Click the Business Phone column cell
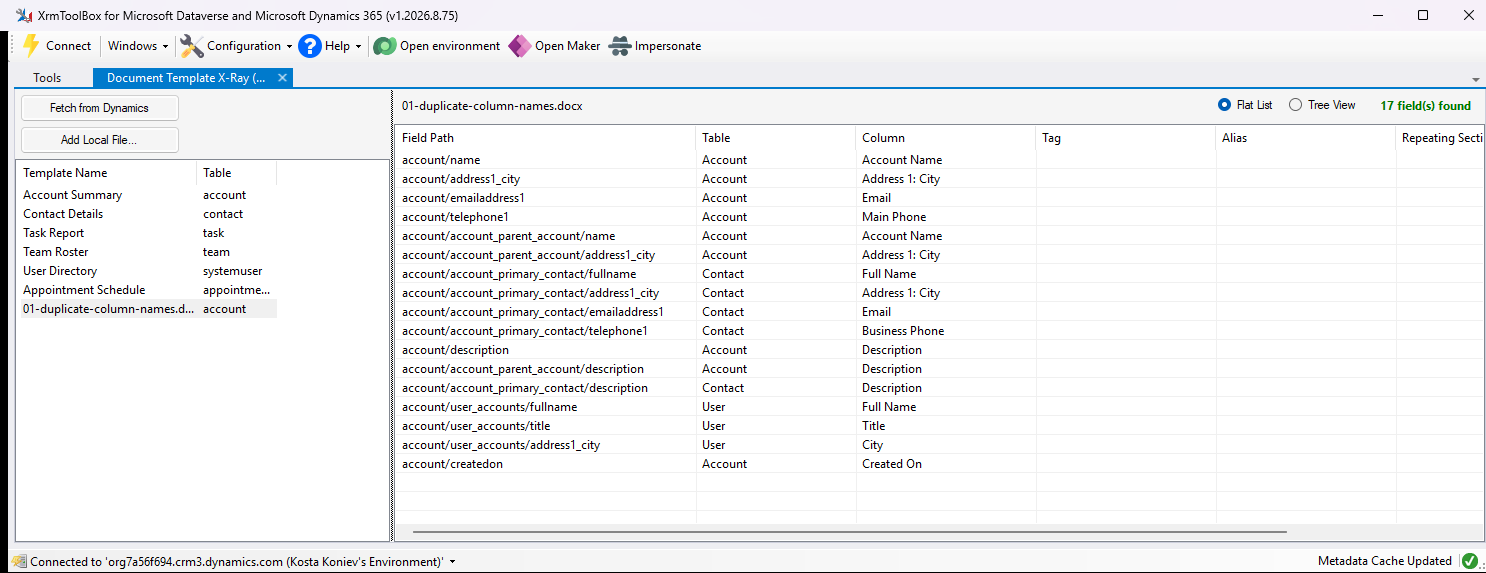The width and height of the screenshot is (1486, 573). point(903,331)
